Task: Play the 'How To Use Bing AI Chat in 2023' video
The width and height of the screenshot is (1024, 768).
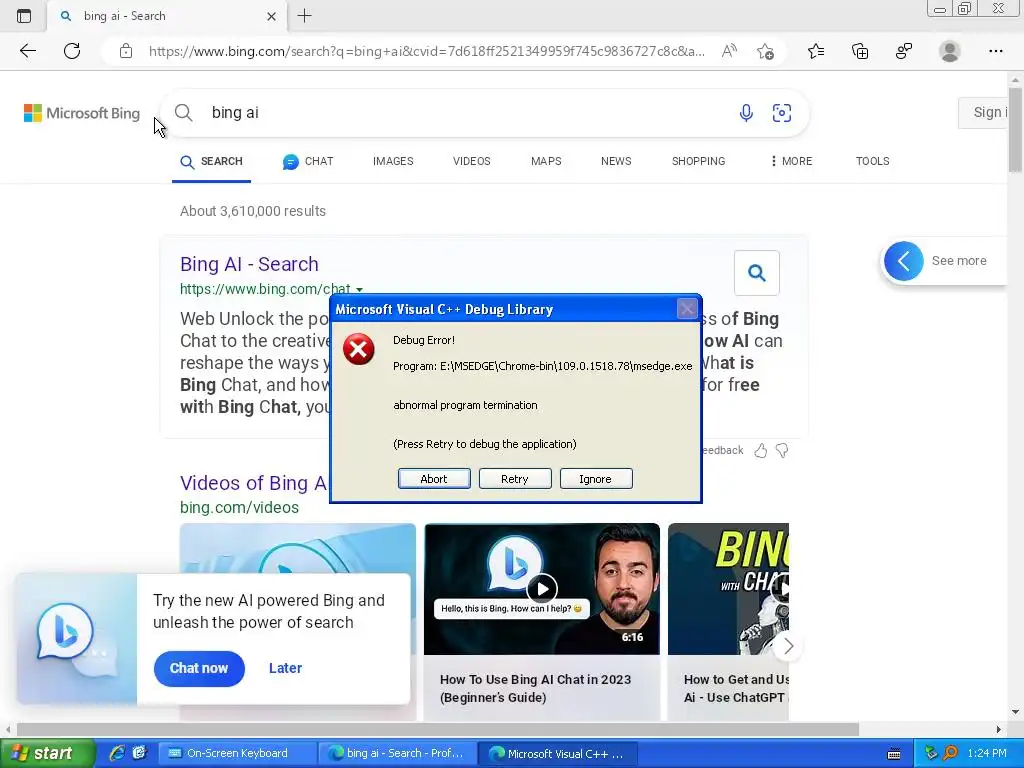Action: click(x=542, y=588)
